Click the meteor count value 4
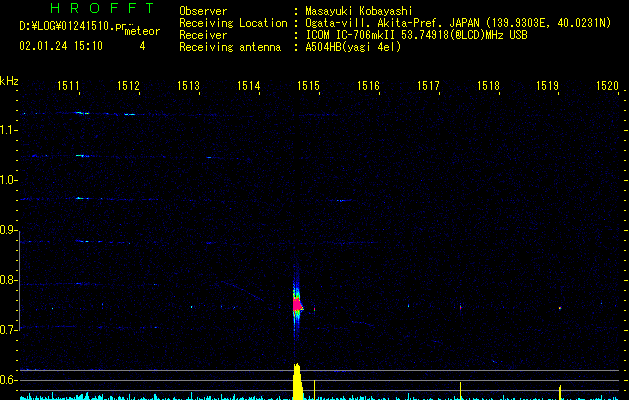 (142, 46)
